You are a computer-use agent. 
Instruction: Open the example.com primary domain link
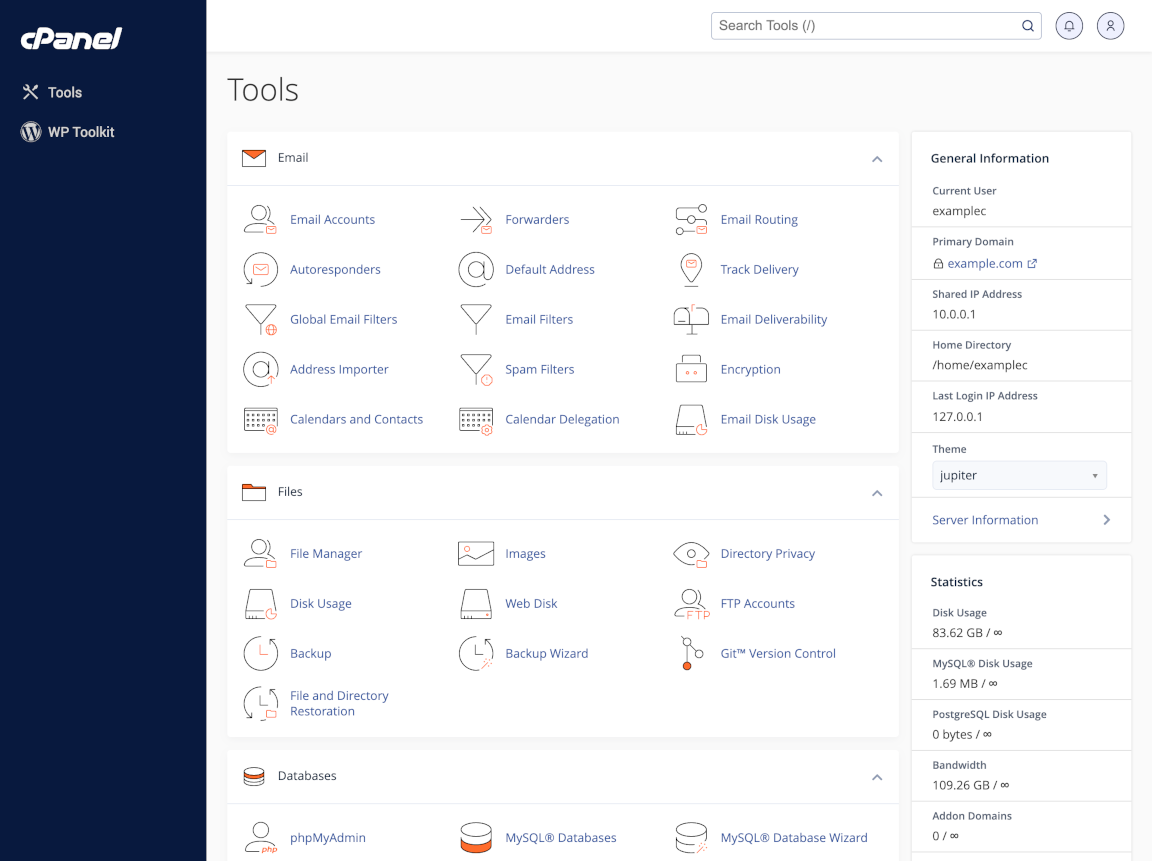pyautogui.click(x=985, y=264)
